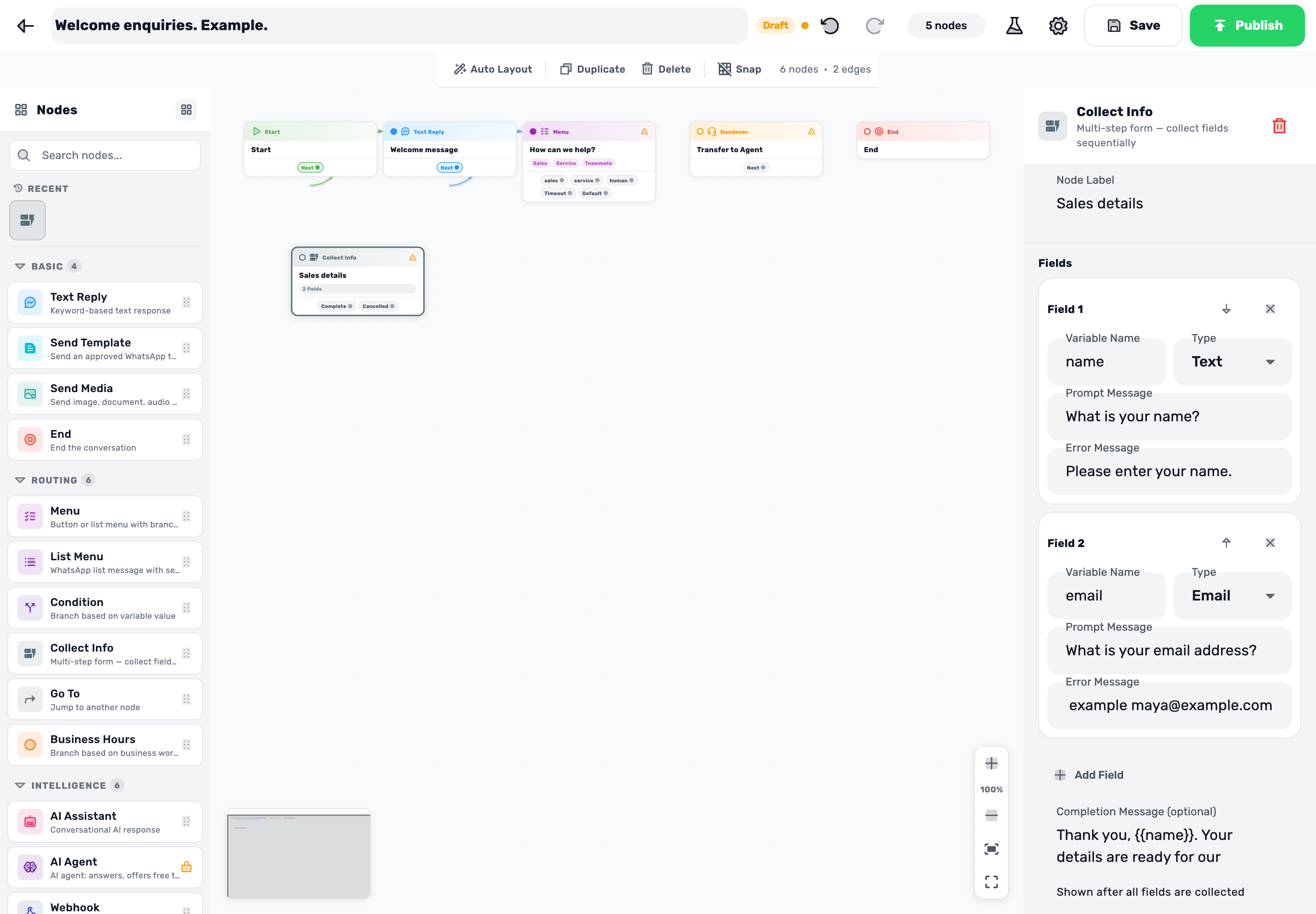Zoom in on canvas plus icon
1316x914 pixels.
point(991,763)
